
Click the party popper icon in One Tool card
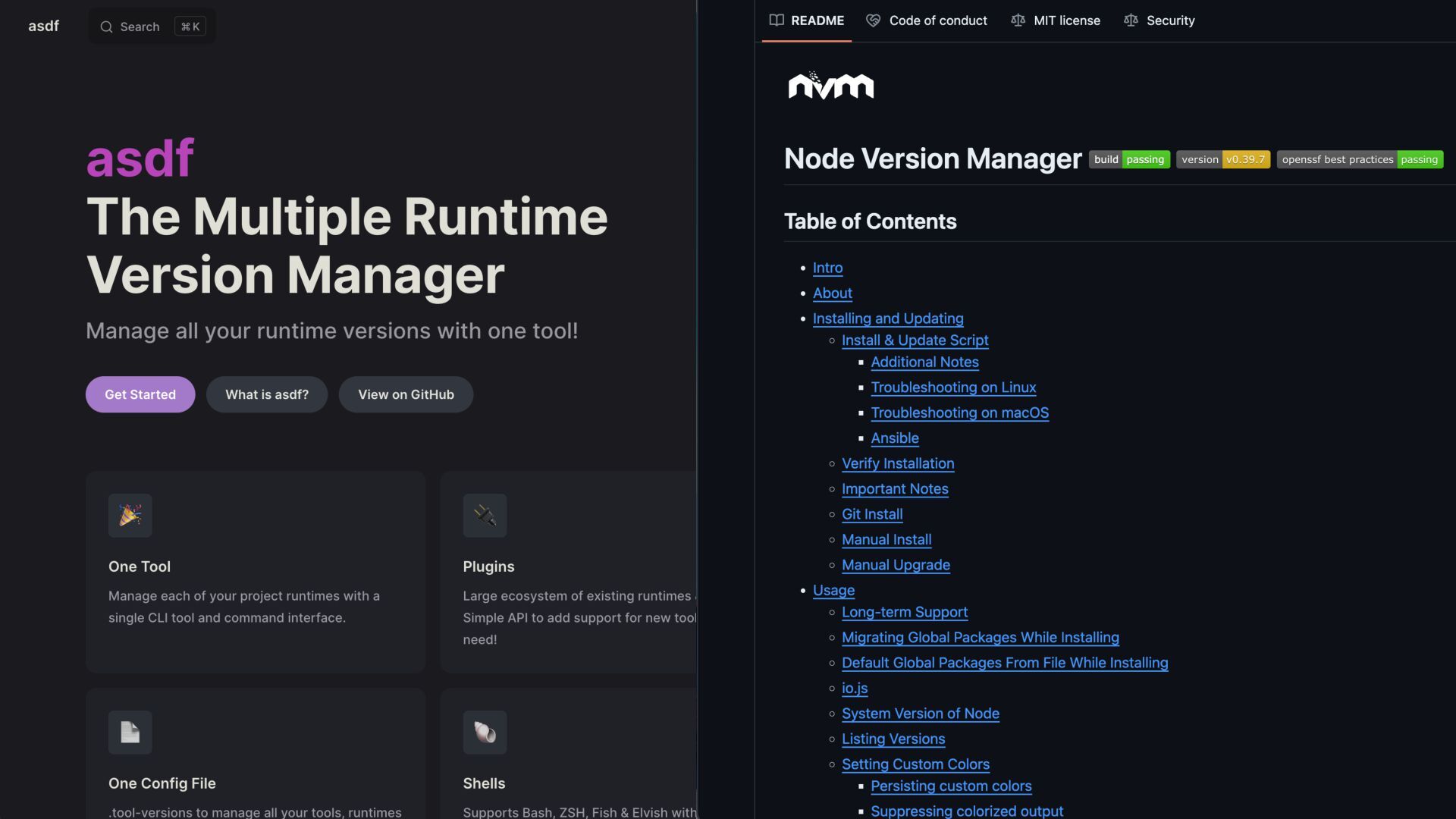click(130, 516)
